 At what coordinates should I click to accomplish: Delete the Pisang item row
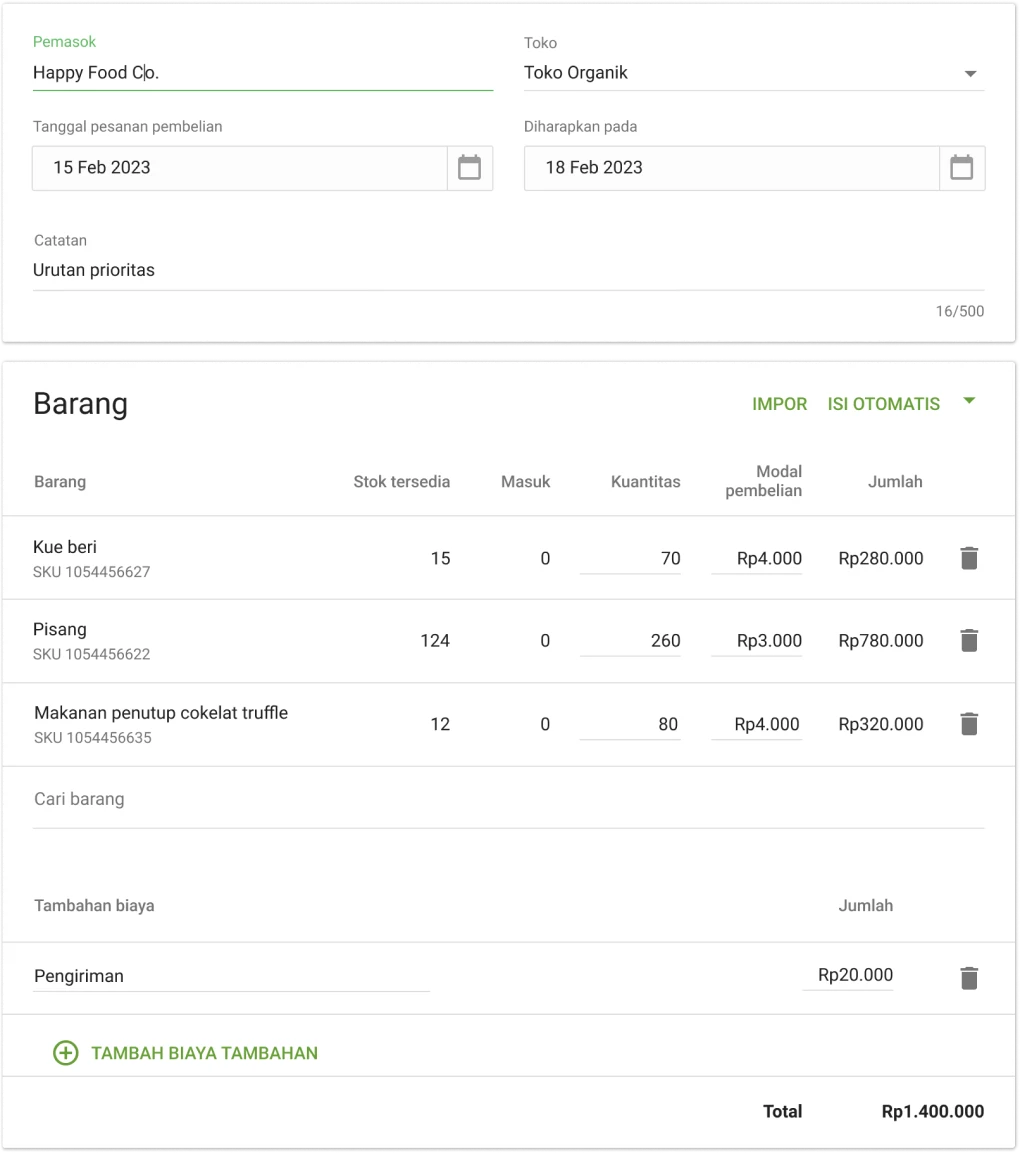[x=968, y=641]
